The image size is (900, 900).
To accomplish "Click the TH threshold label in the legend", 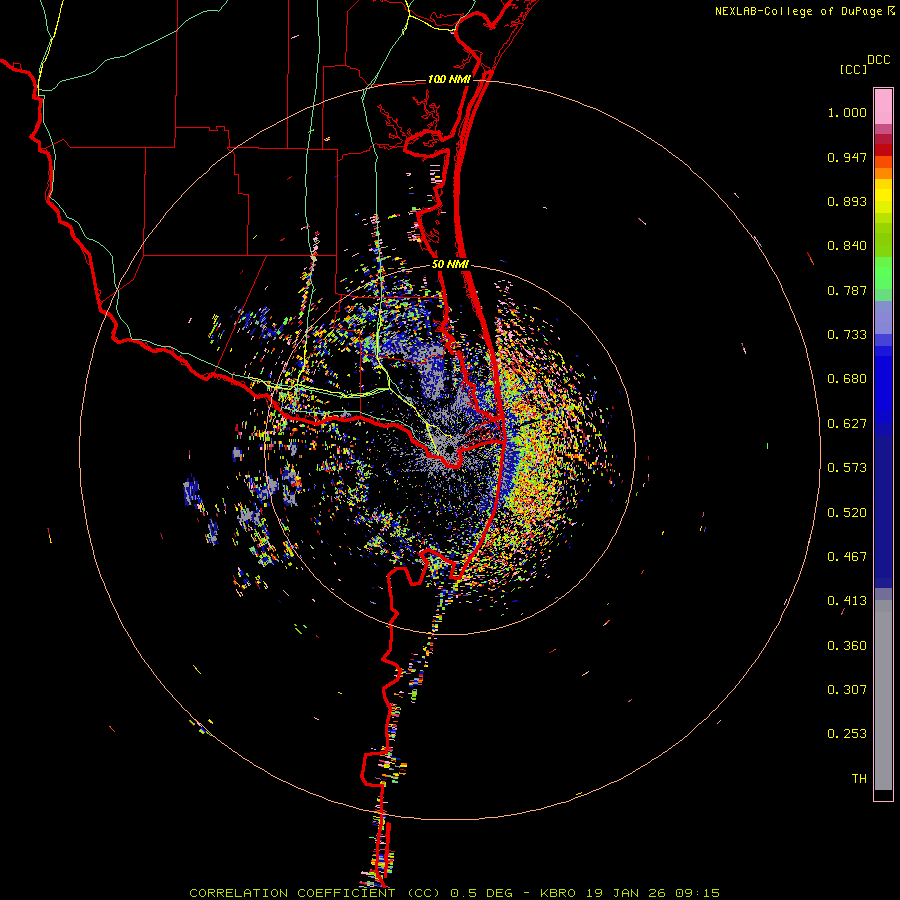I will coord(859,779).
